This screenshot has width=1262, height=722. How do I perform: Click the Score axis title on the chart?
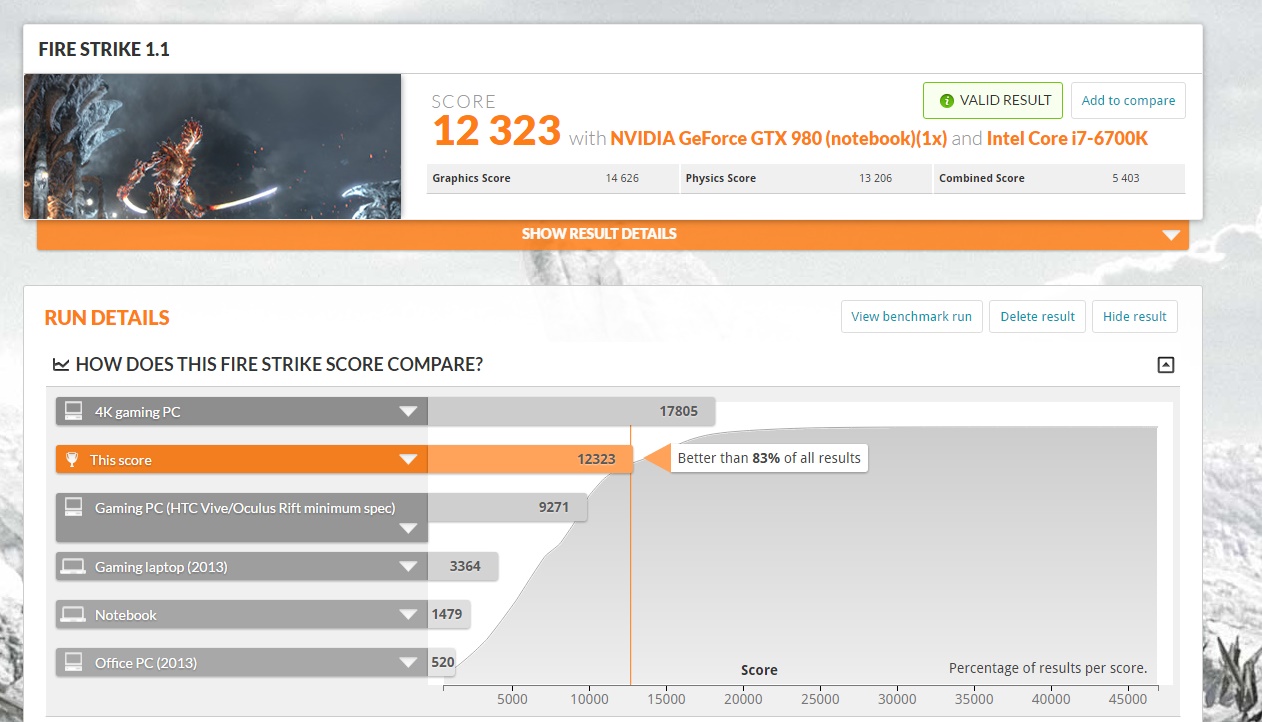(x=759, y=670)
